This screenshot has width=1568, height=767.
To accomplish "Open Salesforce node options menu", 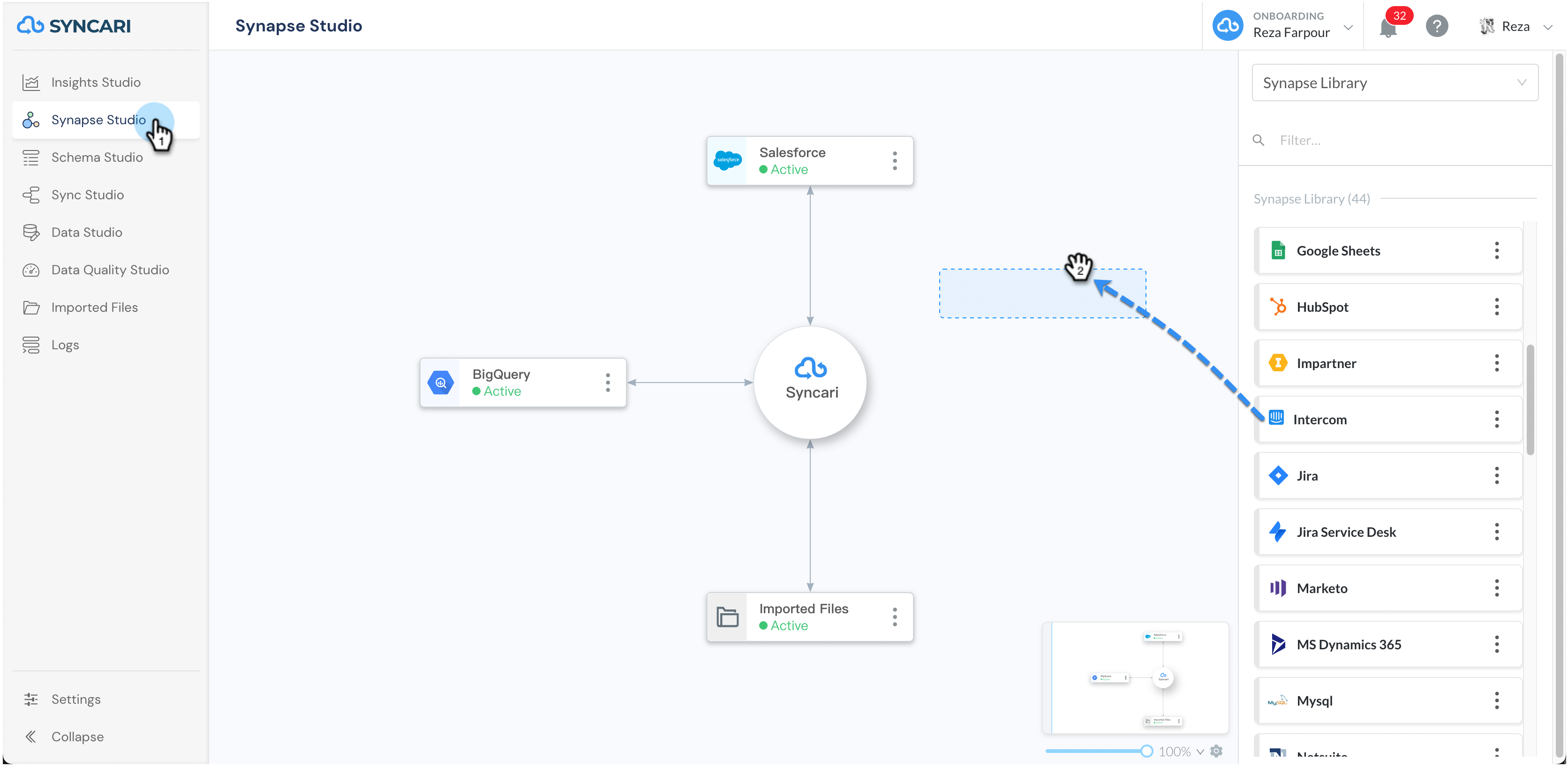I will point(894,161).
